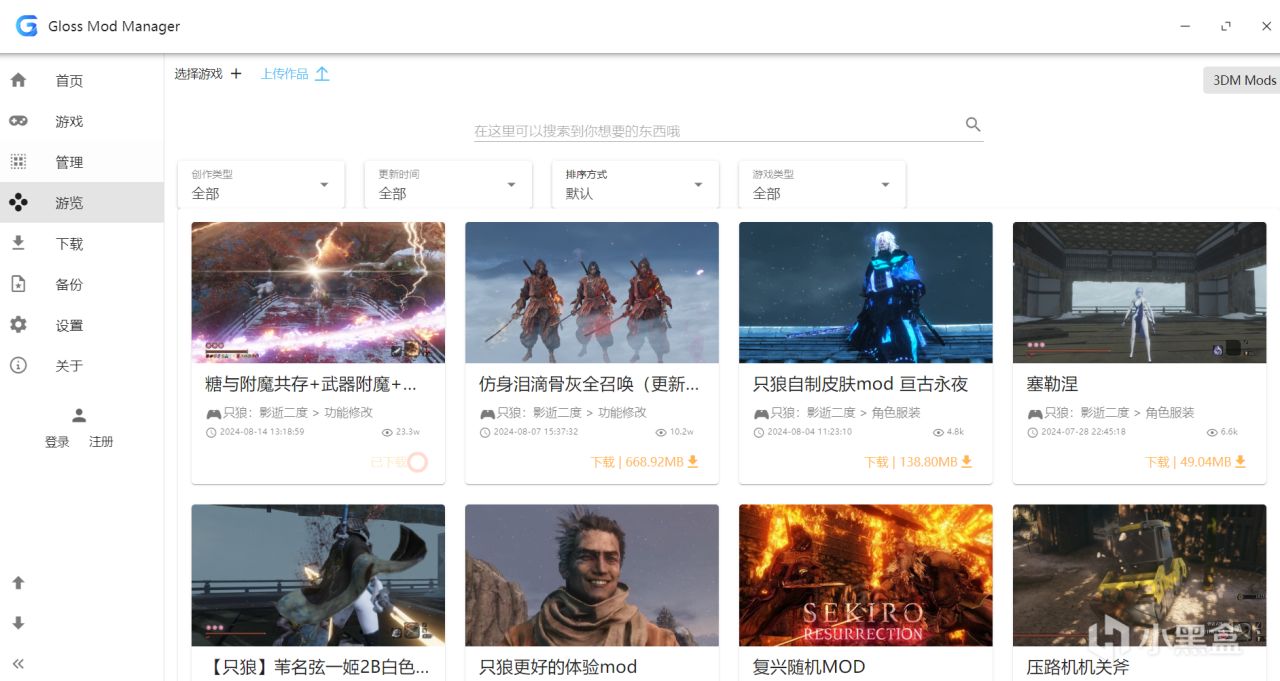1280x681 pixels.
Task: Click the title 糖与附魔共存+武器附魔
Action: [311, 384]
